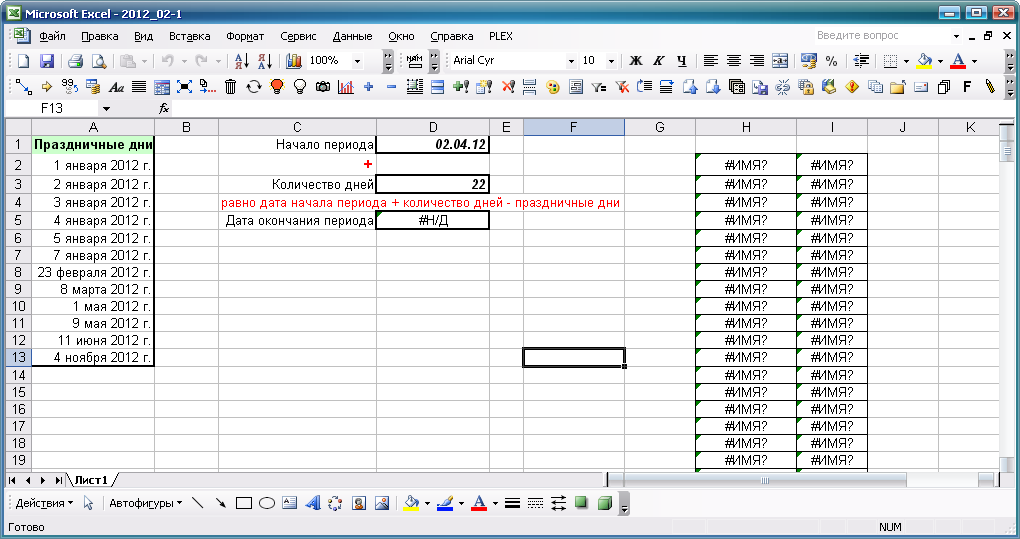
Task: Apply the yellow fill color on formatting toolbar
Action: pos(924,61)
